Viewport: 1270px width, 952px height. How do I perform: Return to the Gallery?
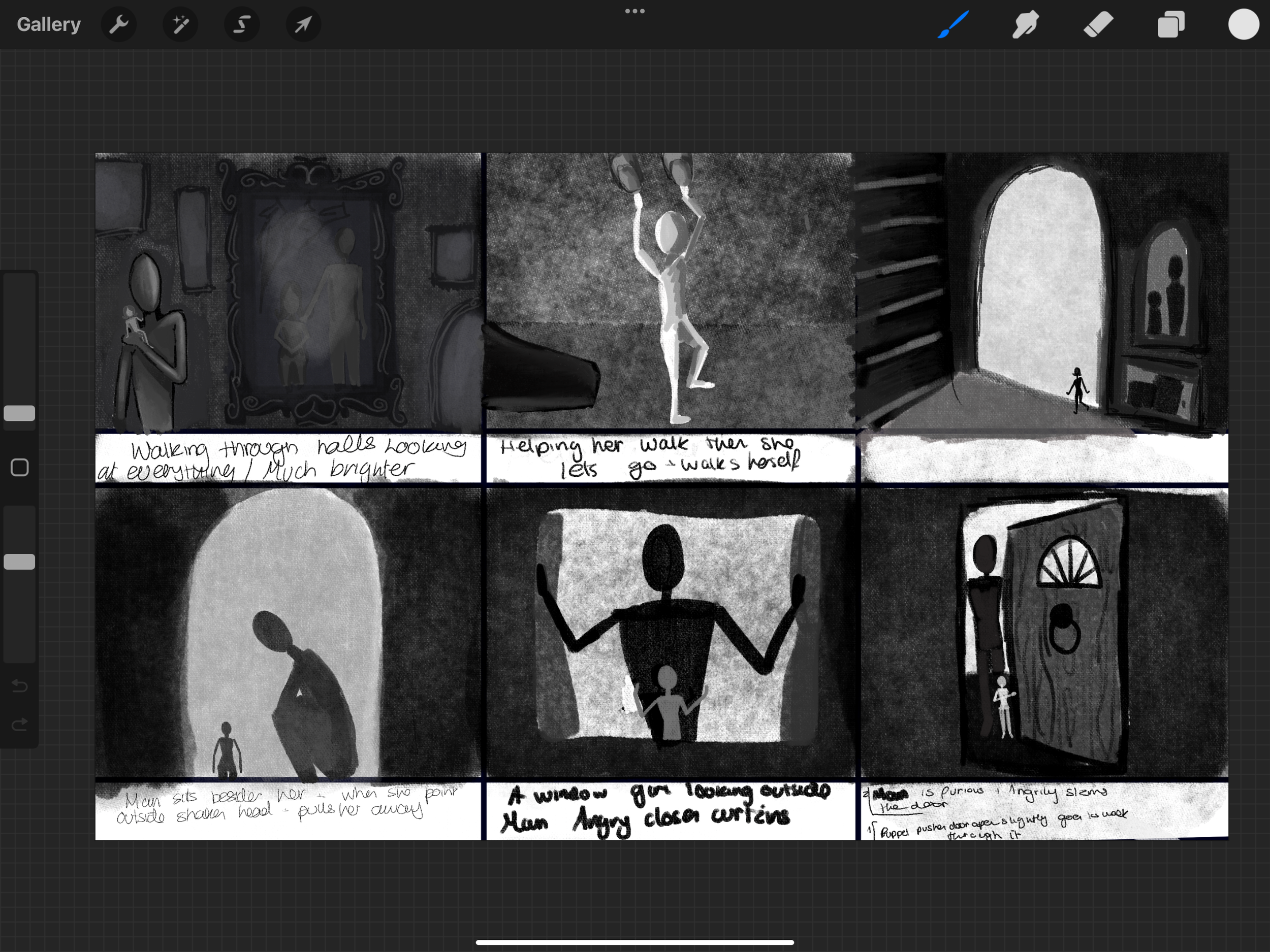click(49, 25)
